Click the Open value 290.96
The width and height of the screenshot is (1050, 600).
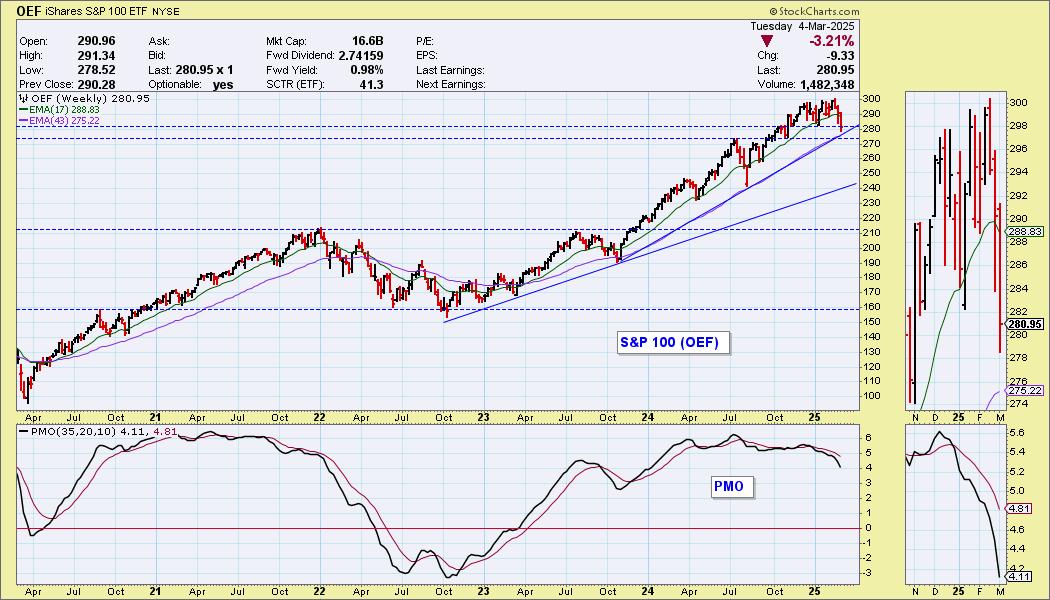click(96, 41)
